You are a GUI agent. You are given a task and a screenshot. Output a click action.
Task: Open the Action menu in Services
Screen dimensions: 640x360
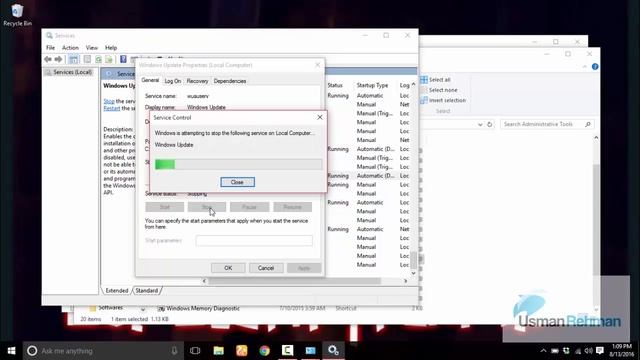(x=70, y=48)
